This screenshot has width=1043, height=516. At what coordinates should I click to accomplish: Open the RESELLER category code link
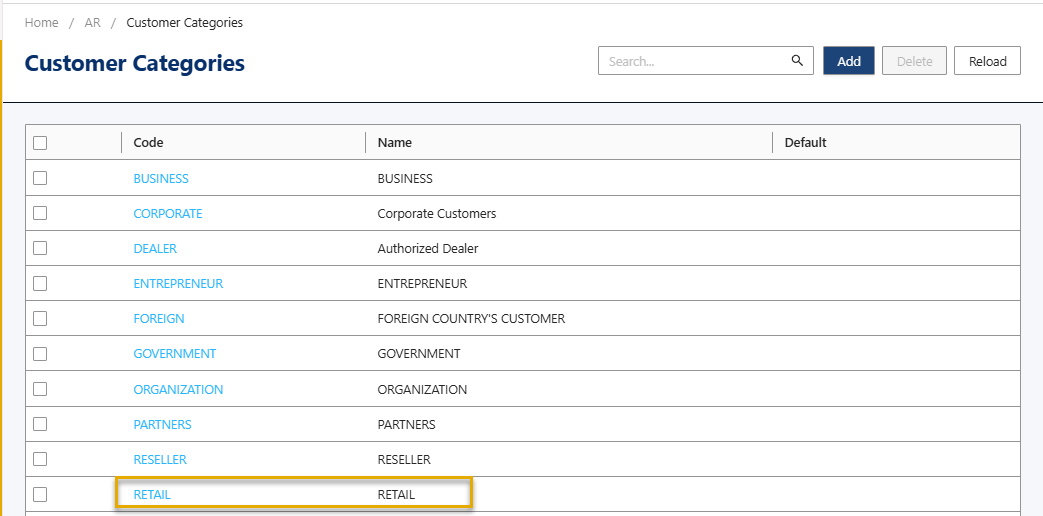tap(160, 460)
